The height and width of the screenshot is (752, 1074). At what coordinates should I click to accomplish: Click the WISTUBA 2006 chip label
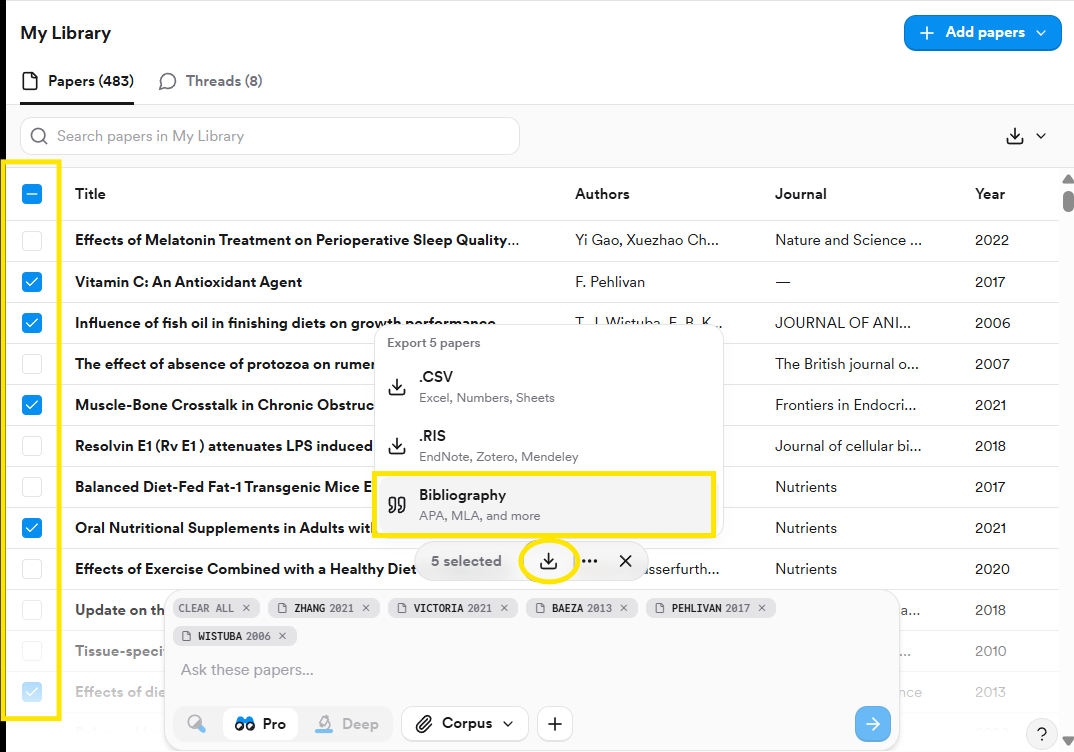coord(234,636)
